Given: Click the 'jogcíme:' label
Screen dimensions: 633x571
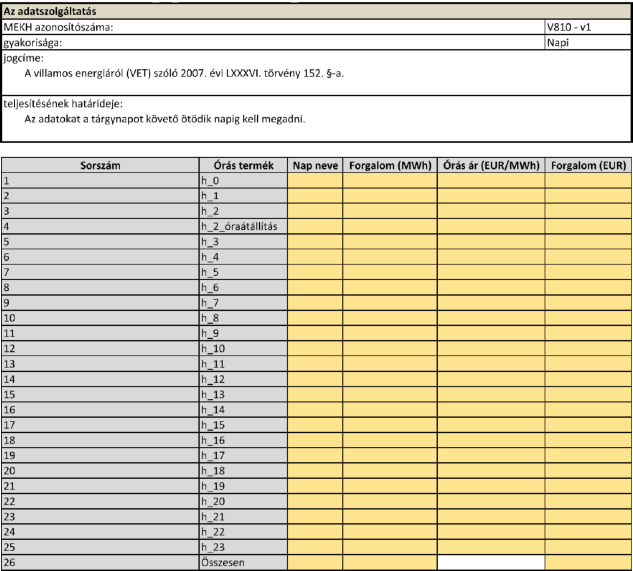Looking at the screenshot, I should [23, 58].
